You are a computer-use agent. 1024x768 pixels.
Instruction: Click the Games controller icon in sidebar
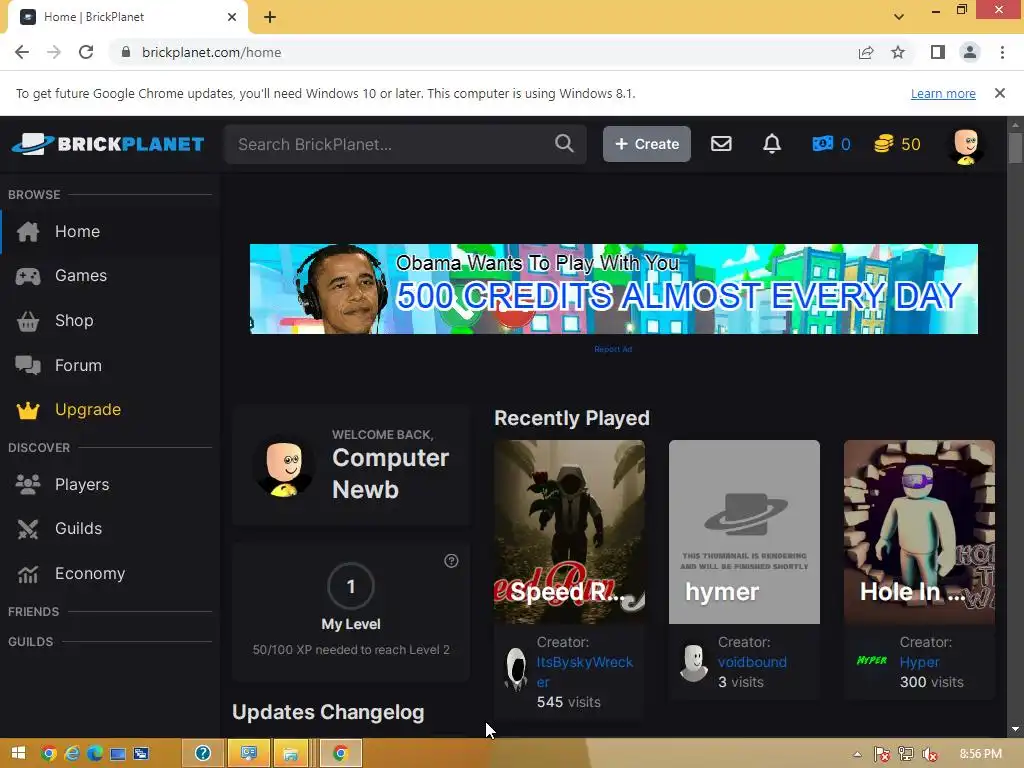click(x=28, y=276)
